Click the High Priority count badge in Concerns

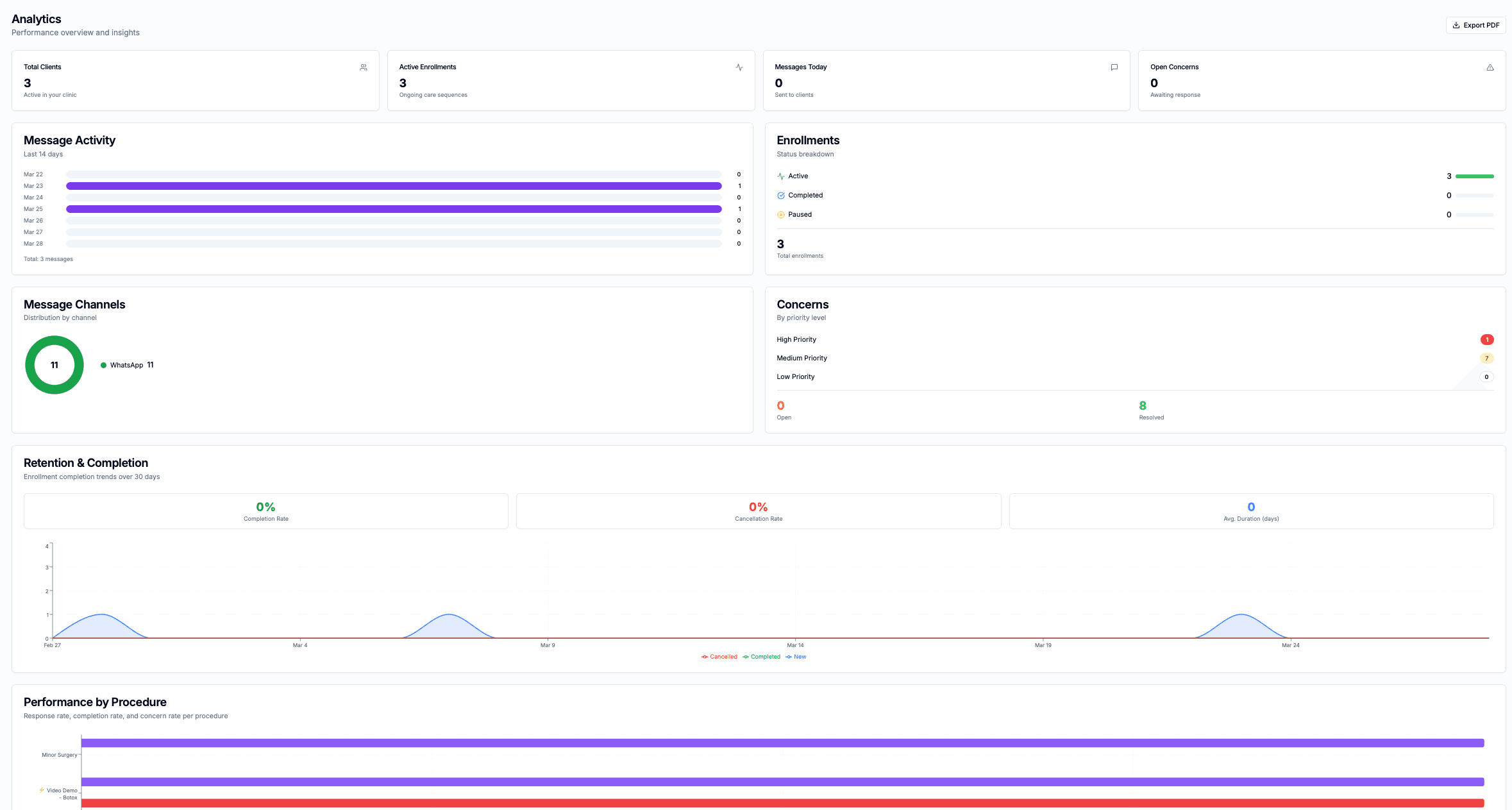click(x=1486, y=339)
